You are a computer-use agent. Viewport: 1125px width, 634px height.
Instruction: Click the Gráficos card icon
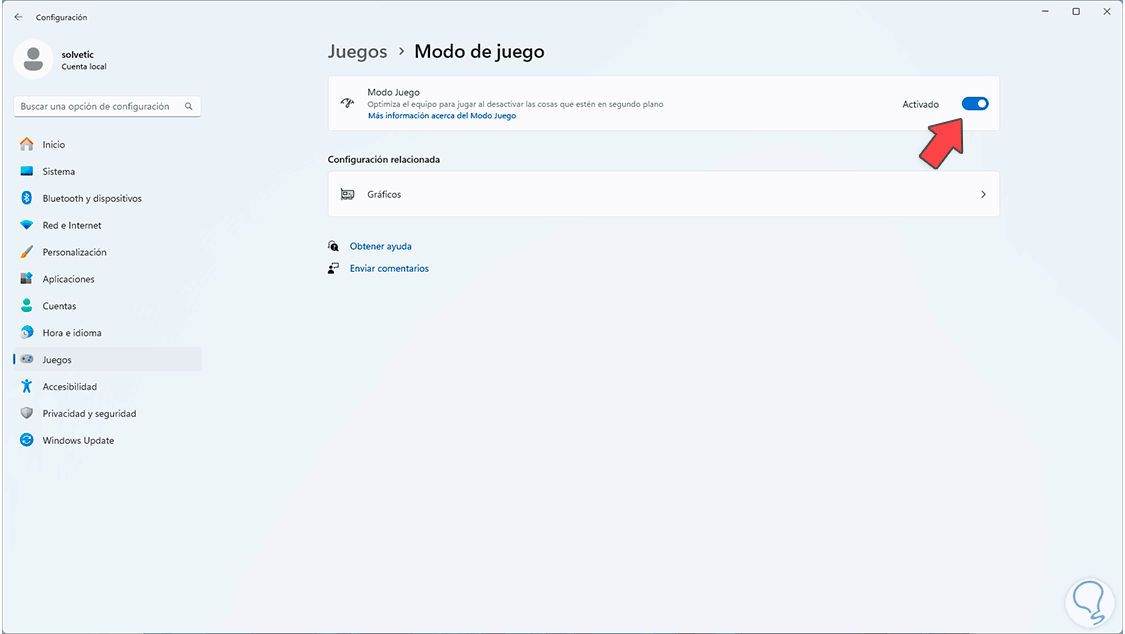point(347,194)
